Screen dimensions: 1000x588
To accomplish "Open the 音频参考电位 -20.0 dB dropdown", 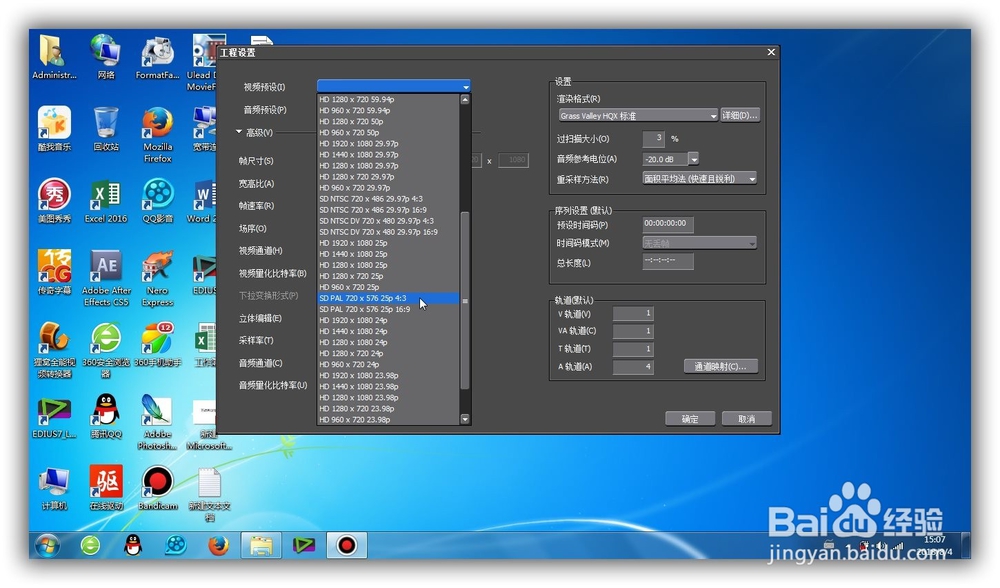I will pyautogui.click(x=693, y=159).
